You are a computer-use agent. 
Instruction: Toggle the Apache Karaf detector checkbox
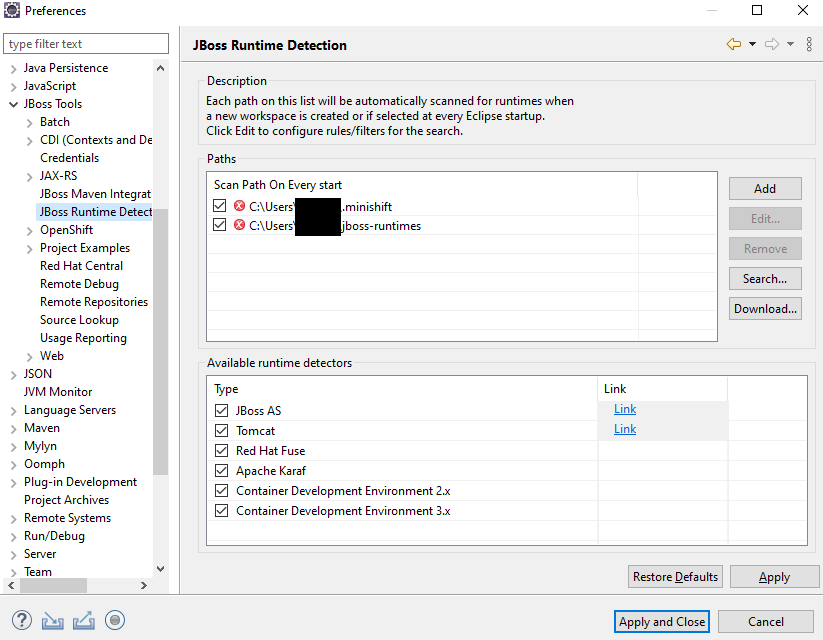(x=221, y=470)
